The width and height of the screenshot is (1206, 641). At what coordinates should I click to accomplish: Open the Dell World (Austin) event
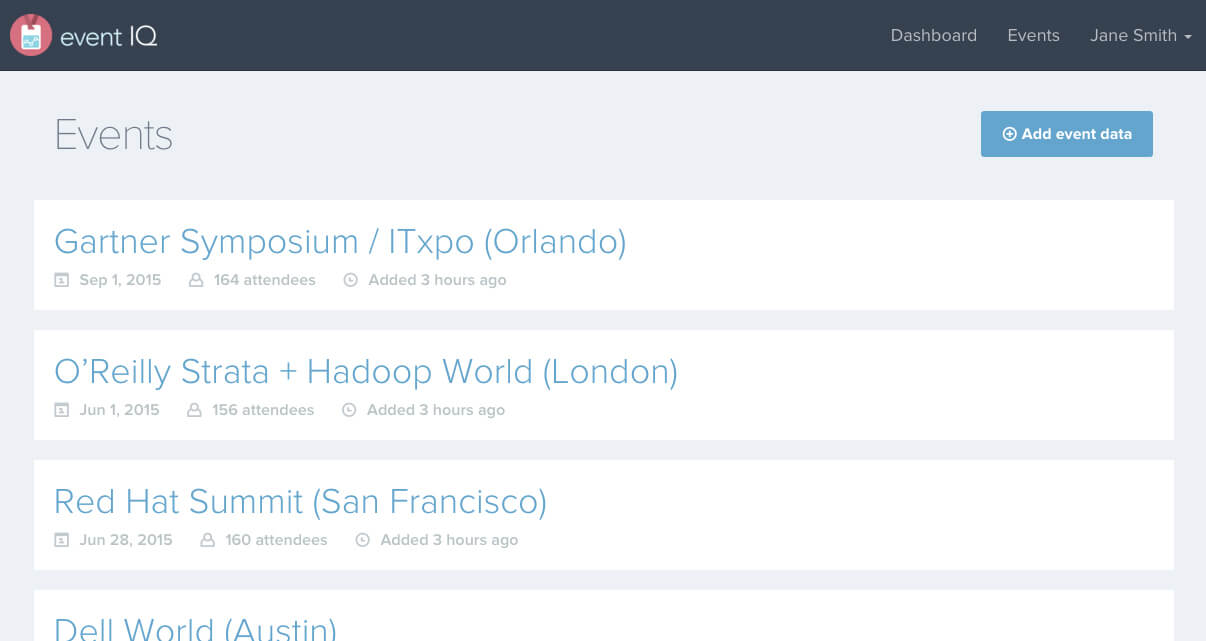coord(195,629)
